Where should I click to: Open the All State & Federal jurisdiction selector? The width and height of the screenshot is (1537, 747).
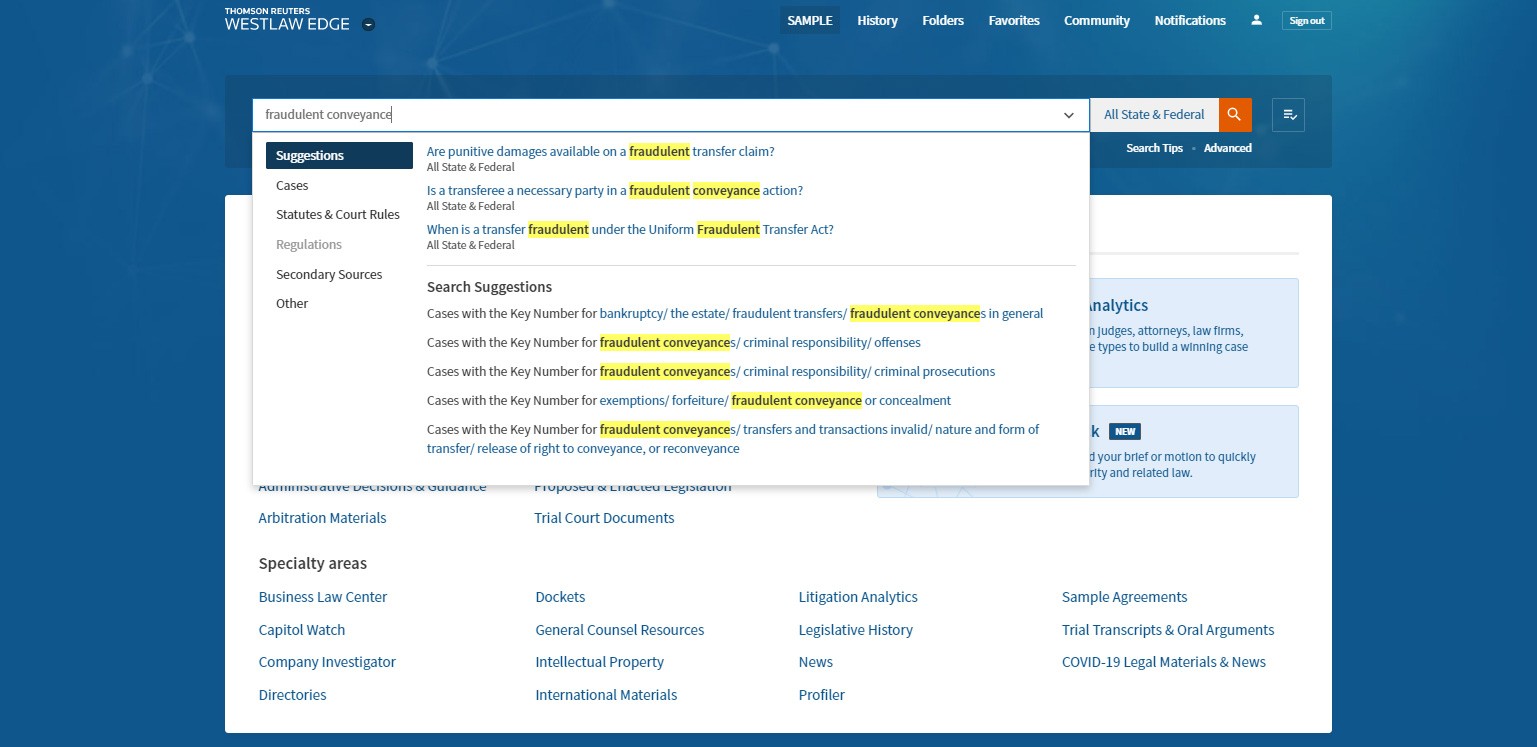[x=1154, y=115]
